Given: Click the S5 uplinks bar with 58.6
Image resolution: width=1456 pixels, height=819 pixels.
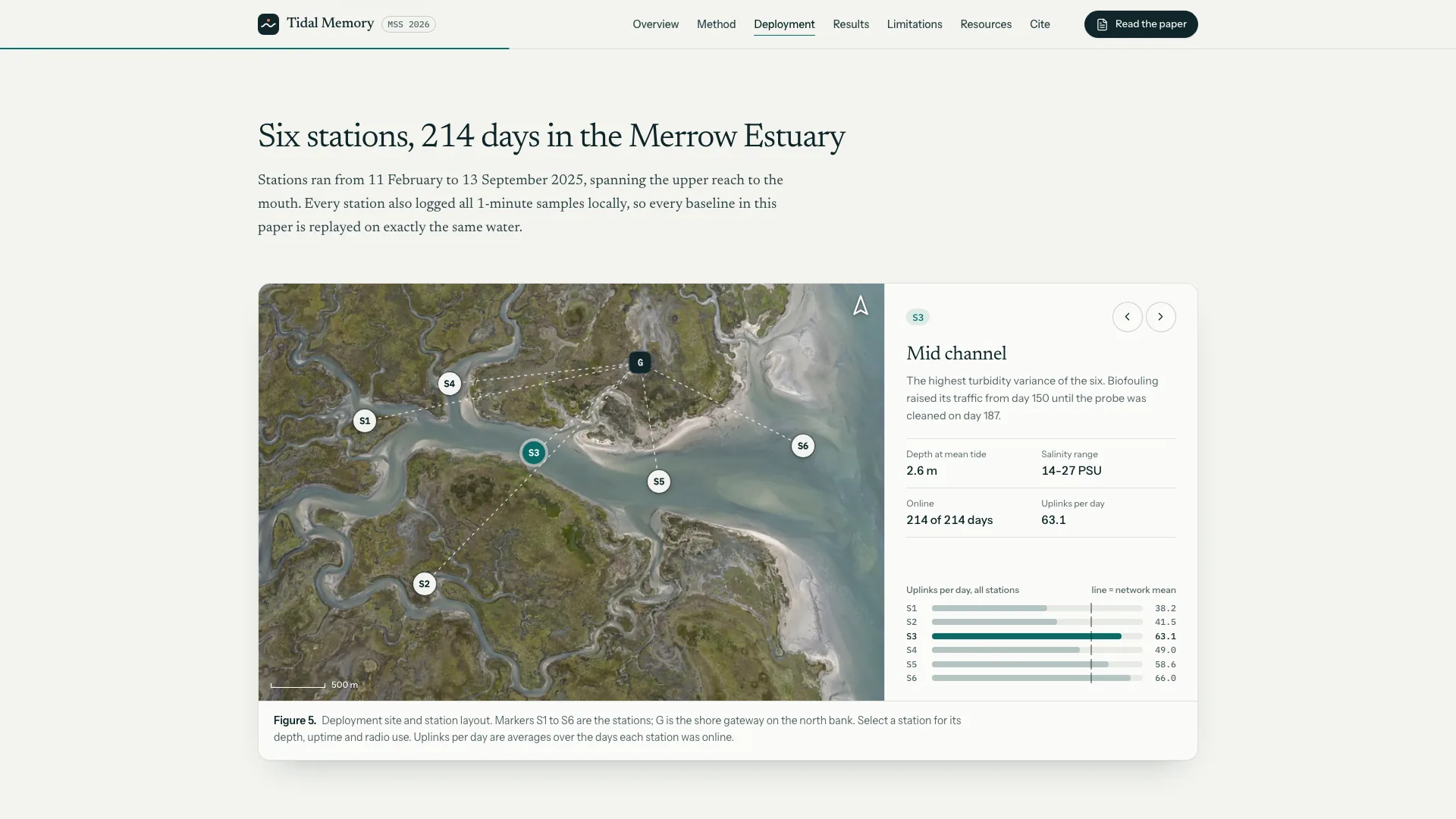Looking at the screenshot, I should click(1041, 664).
